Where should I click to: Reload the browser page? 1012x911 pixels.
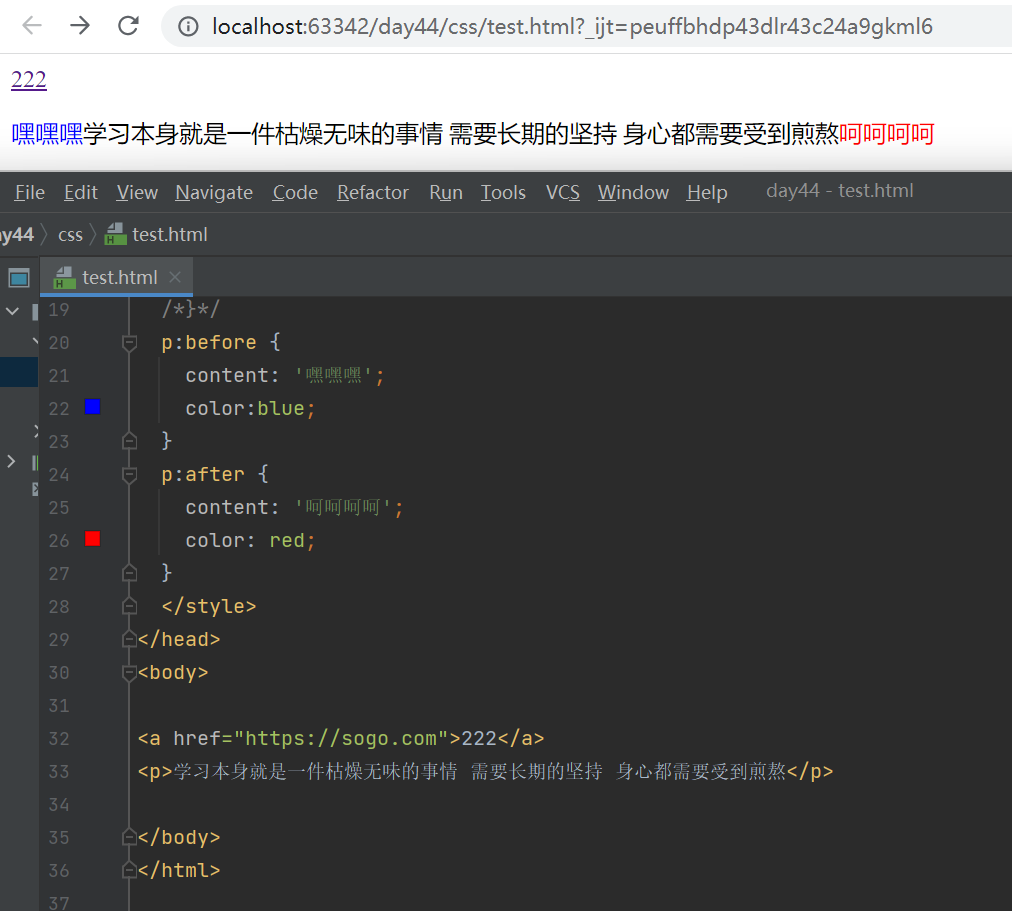(128, 26)
